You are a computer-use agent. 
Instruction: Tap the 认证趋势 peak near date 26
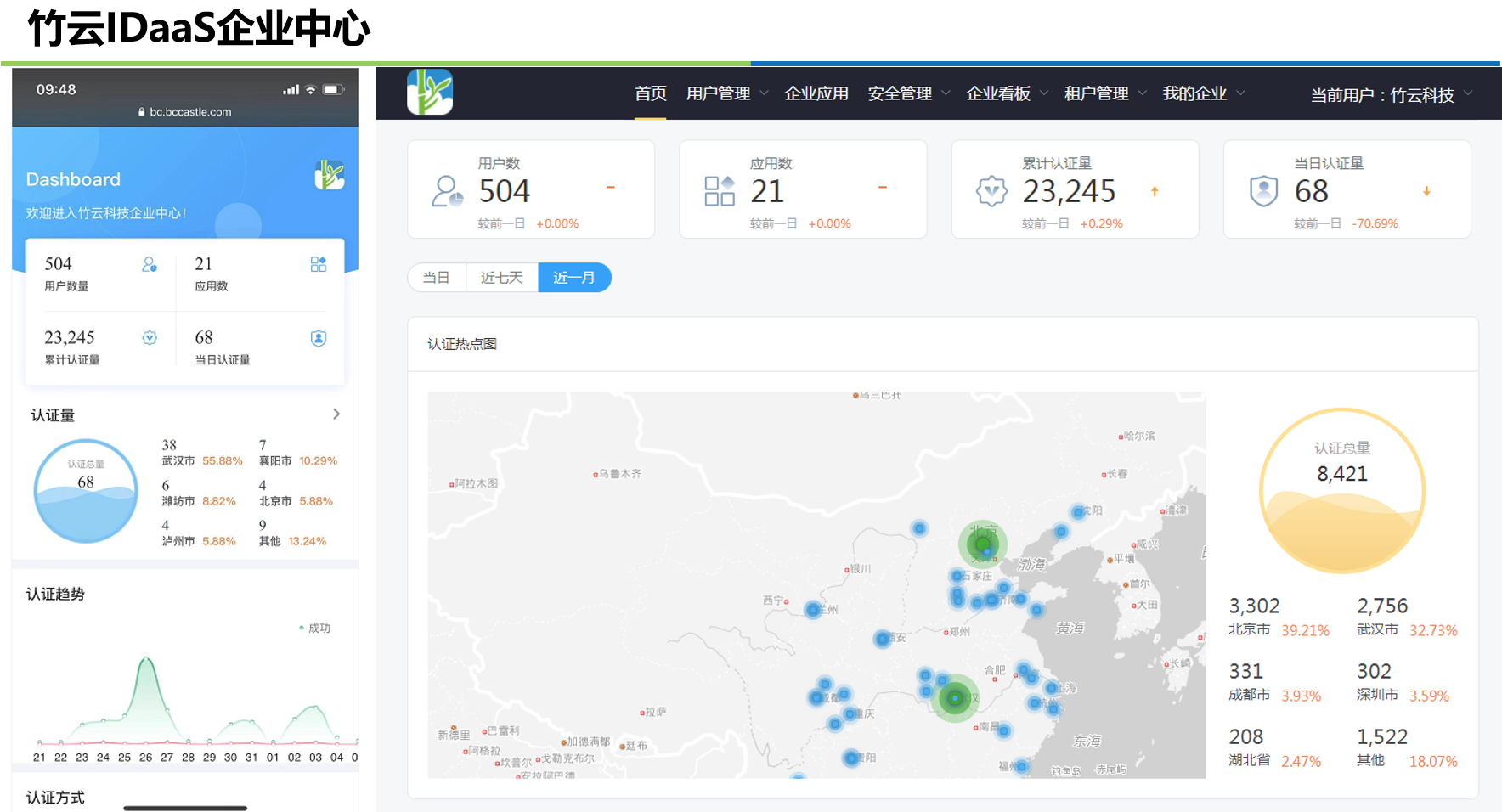point(146,658)
